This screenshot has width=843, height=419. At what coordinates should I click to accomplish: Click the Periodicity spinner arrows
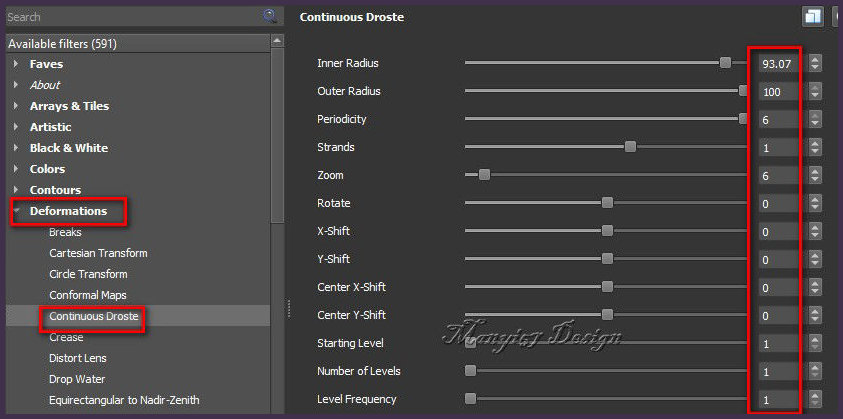point(816,119)
